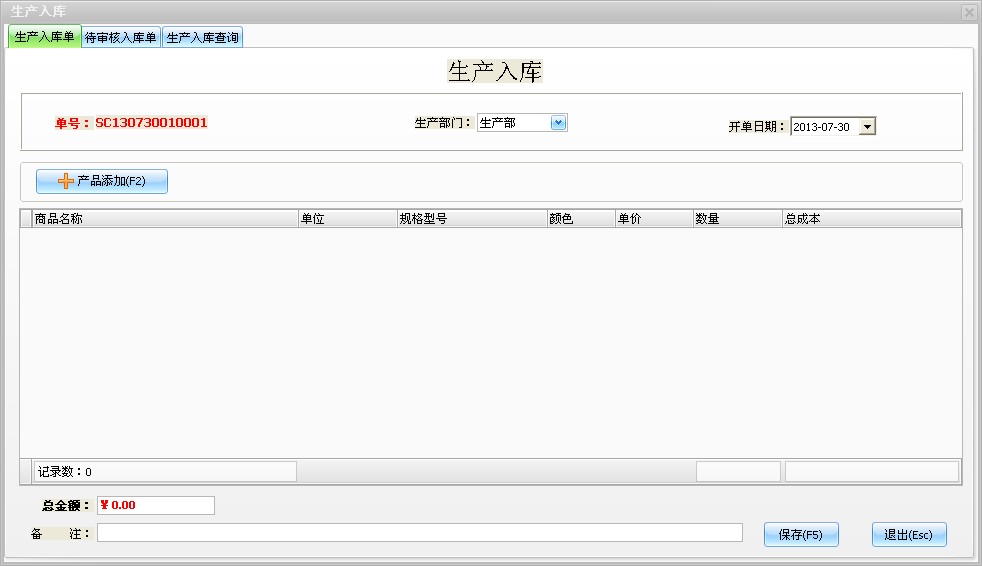This screenshot has width=982, height=566.
Task: Click the 颜色 column header
Action: [580, 219]
